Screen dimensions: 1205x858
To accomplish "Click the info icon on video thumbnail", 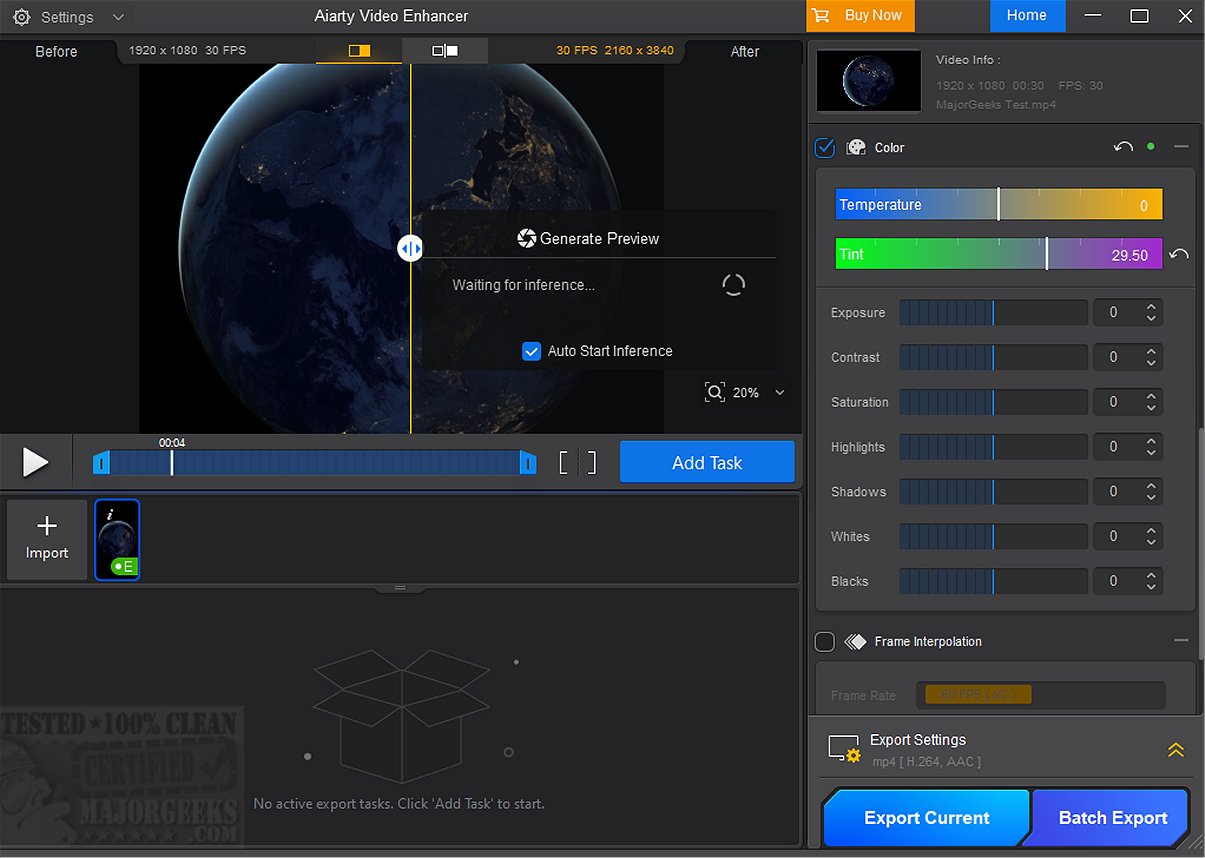I will coord(108,514).
